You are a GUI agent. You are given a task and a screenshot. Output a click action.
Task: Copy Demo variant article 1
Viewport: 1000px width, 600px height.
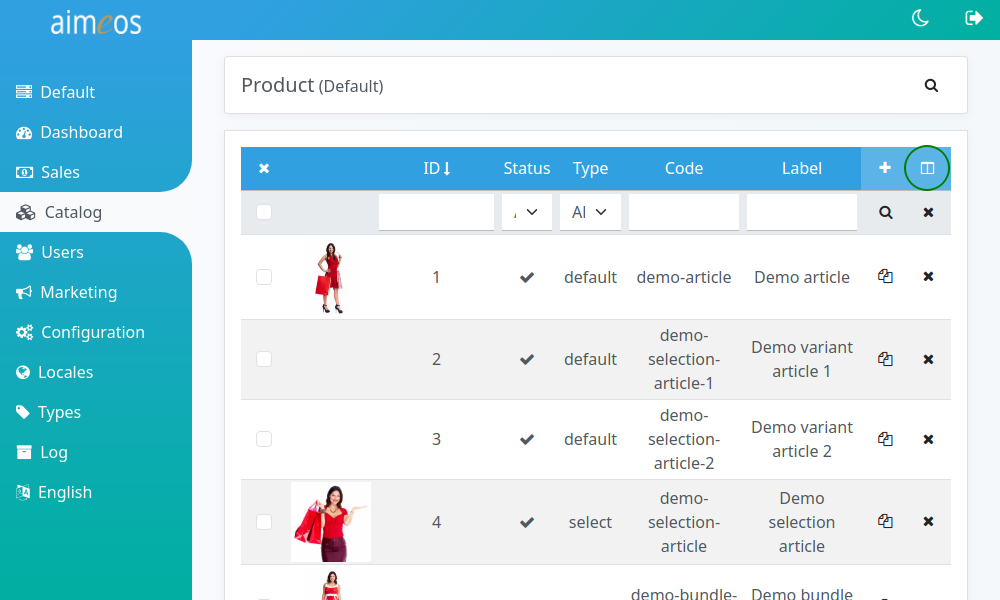click(x=885, y=359)
